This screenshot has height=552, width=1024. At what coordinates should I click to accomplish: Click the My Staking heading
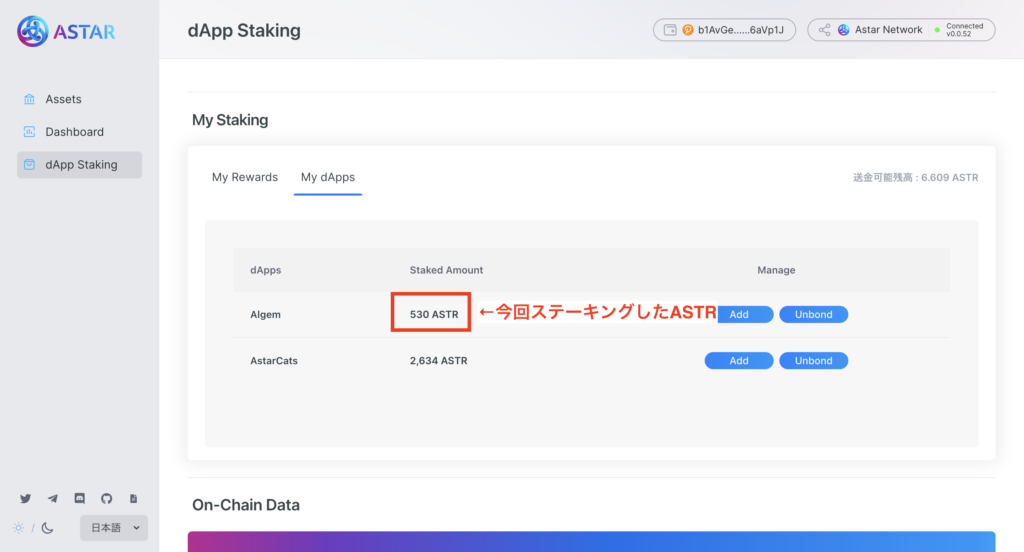pyautogui.click(x=230, y=120)
